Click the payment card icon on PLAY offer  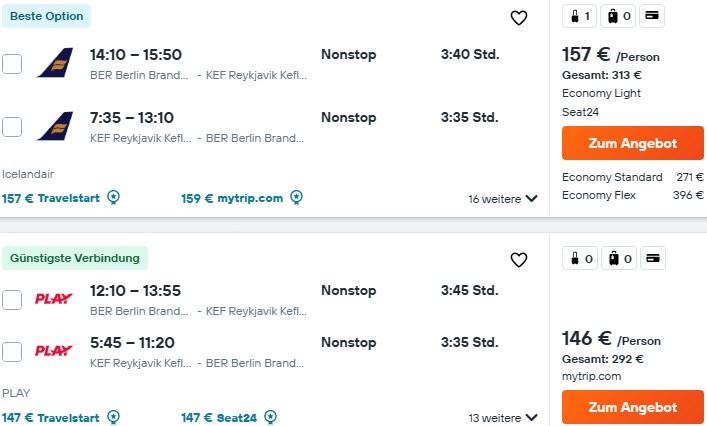point(653,258)
